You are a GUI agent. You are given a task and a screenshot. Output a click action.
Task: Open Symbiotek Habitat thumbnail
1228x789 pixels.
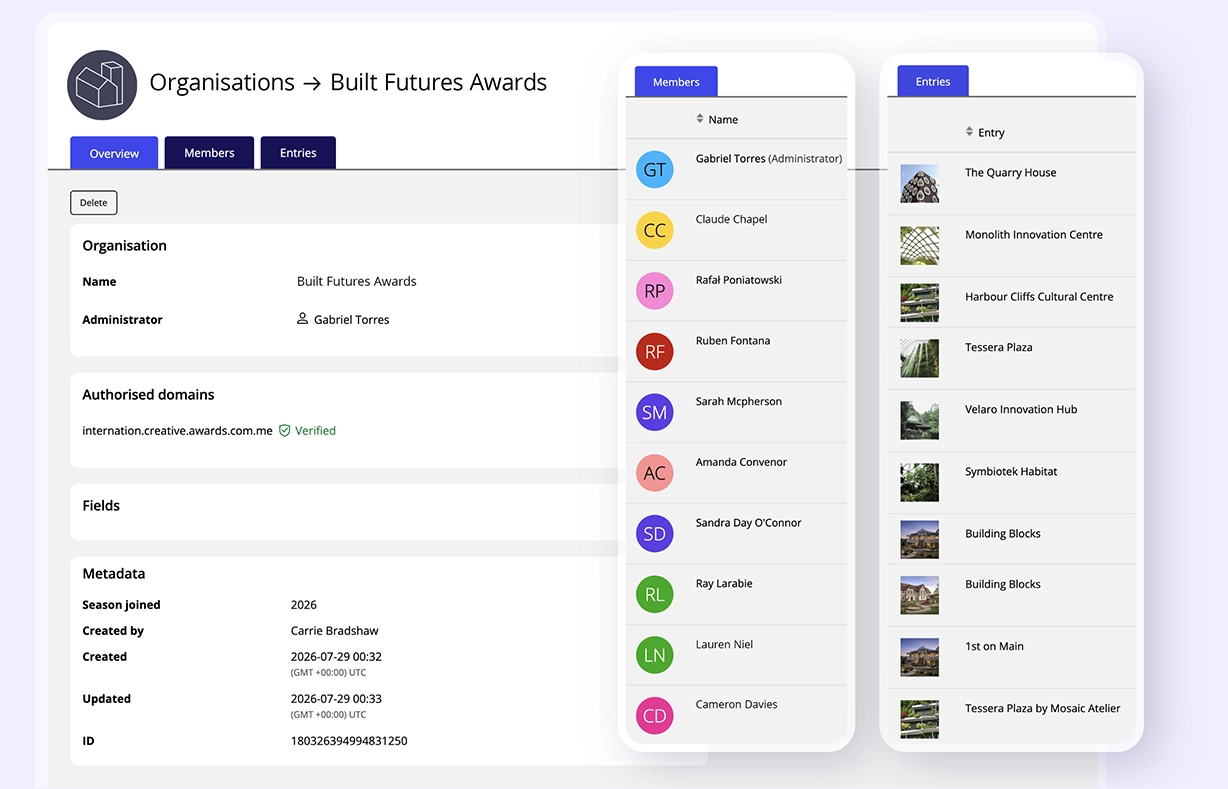[x=919, y=483]
